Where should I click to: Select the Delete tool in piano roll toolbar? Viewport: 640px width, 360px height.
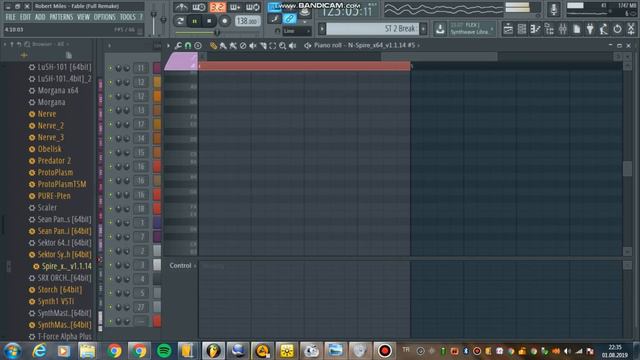[x=243, y=46]
